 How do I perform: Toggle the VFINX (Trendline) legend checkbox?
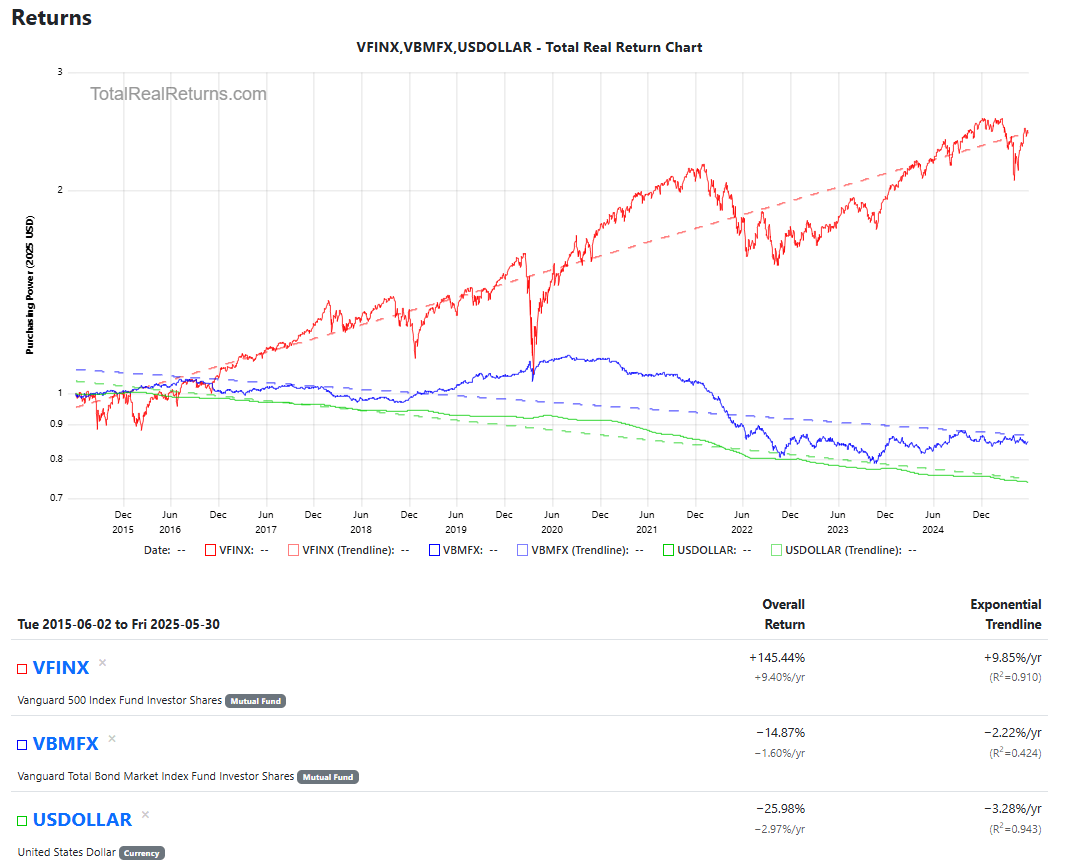point(294,550)
